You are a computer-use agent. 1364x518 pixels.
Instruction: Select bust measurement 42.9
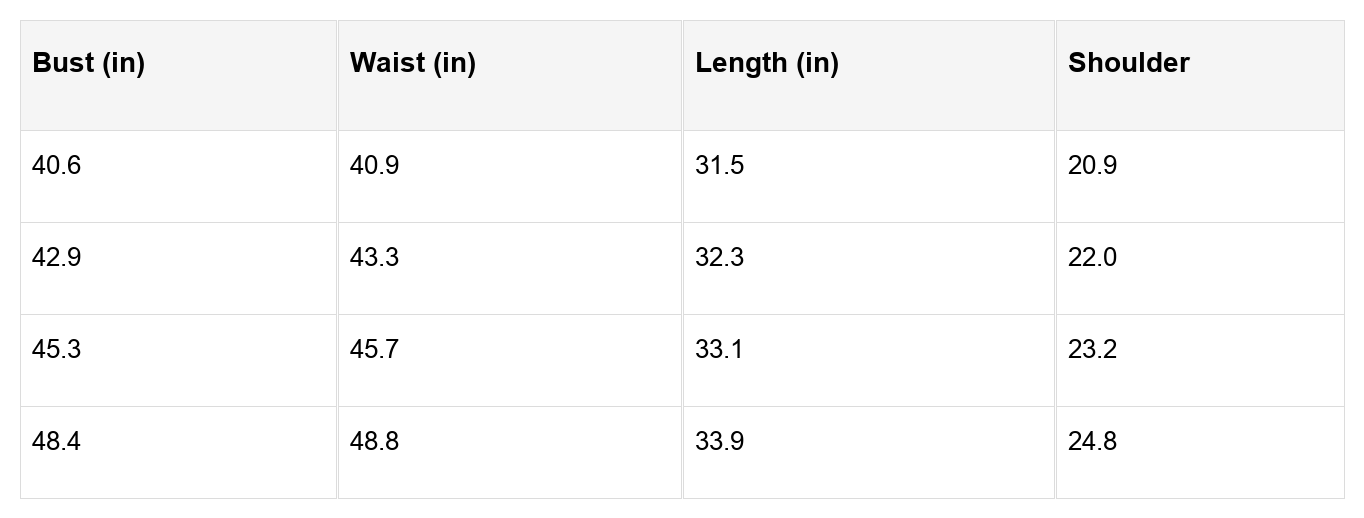[x=57, y=258]
